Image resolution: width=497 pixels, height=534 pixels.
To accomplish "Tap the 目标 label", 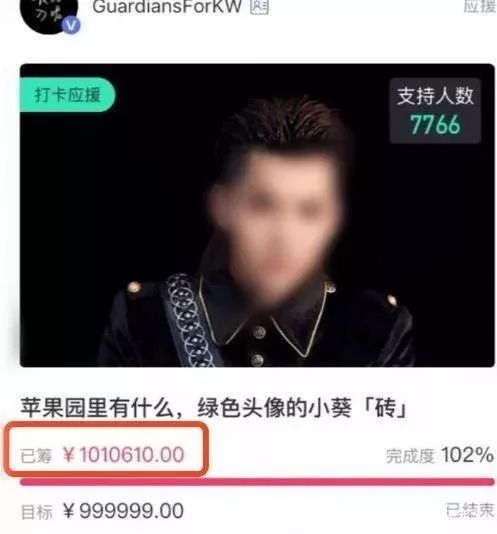I will (x=37, y=512).
